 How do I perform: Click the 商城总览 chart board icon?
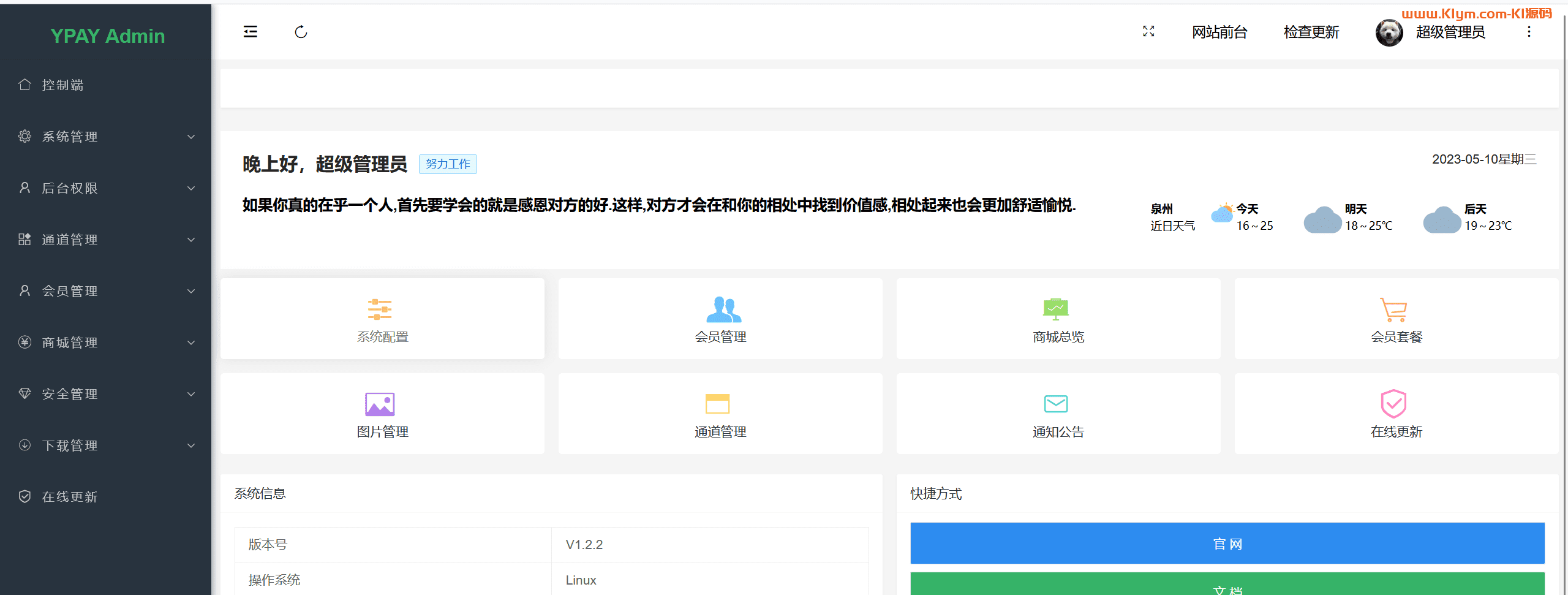pyautogui.click(x=1055, y=309)
